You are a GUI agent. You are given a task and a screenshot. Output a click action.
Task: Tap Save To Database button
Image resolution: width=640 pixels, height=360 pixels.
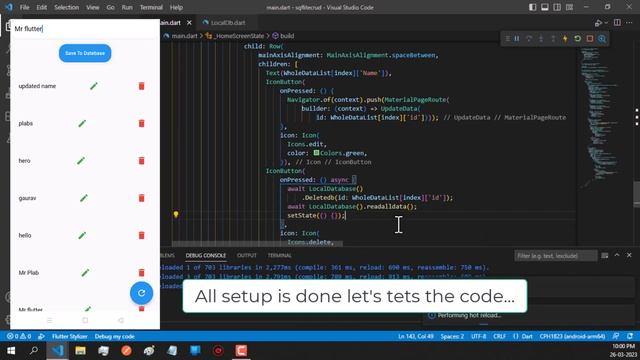[x=85, y=53]
